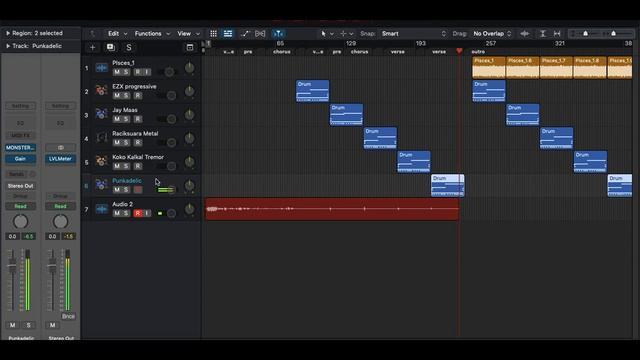The height and width of the screenshot is (360, 640).
Task: Mute the Pisces_1 track
Action: point(117,72)
